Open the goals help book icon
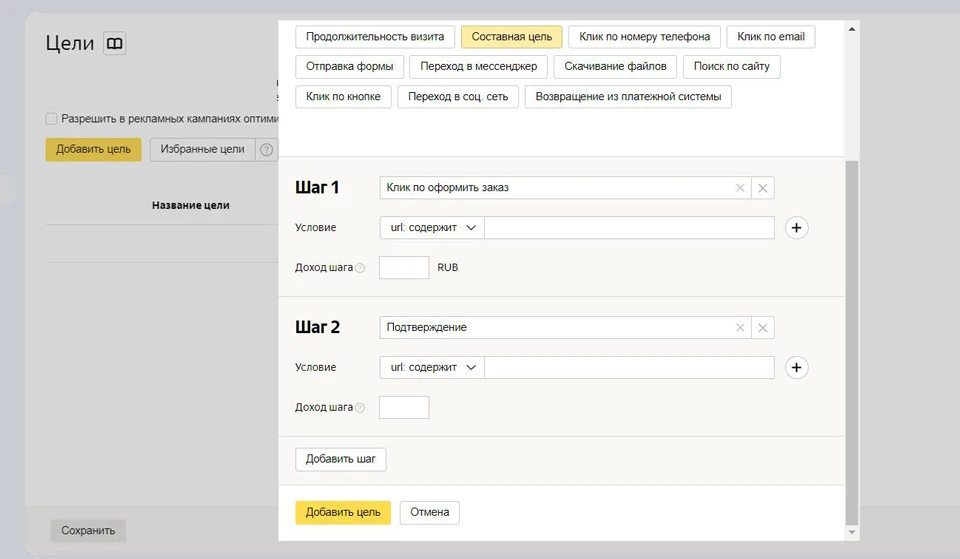 coord(114,43)
